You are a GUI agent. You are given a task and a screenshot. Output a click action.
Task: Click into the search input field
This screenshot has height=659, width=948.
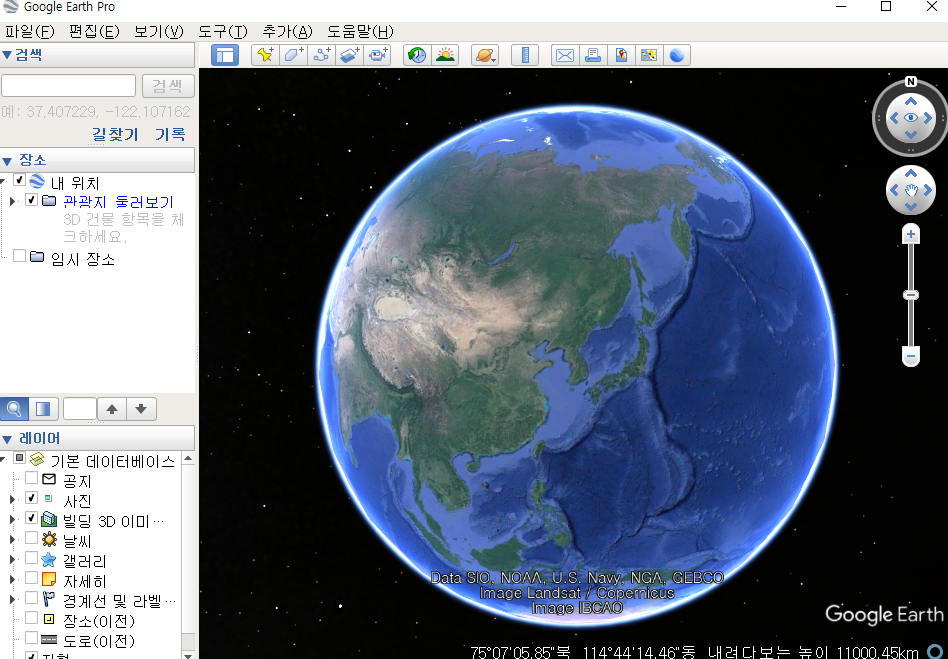pos(68,86)
